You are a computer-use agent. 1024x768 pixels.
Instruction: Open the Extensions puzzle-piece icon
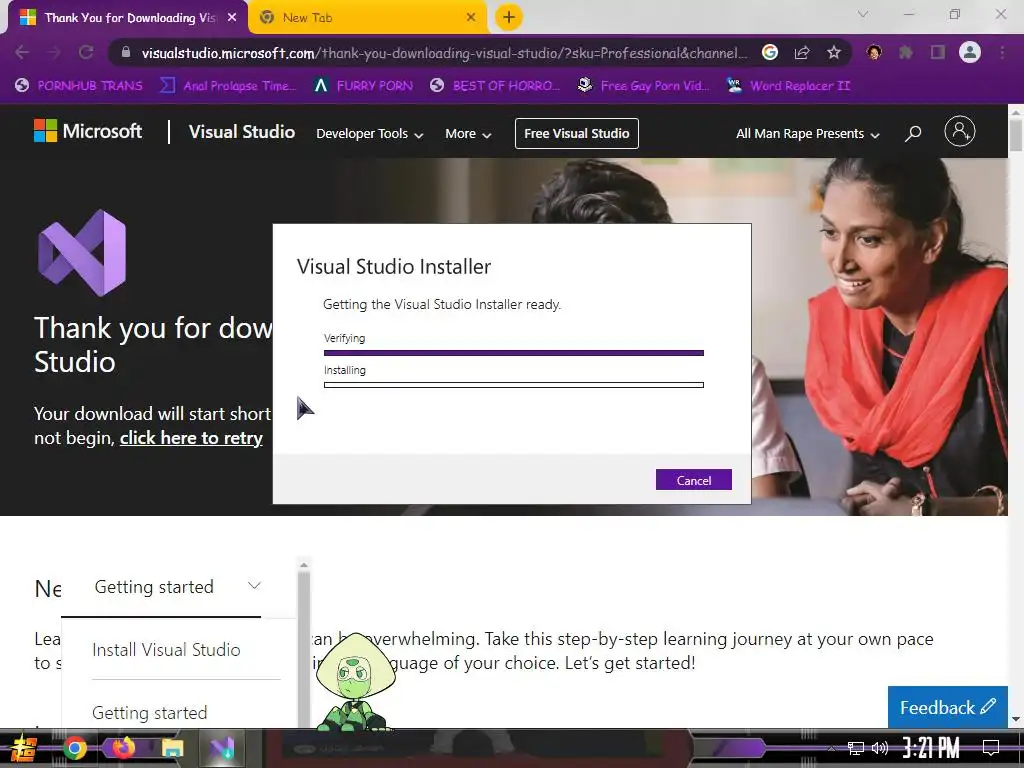coord(905,52)
